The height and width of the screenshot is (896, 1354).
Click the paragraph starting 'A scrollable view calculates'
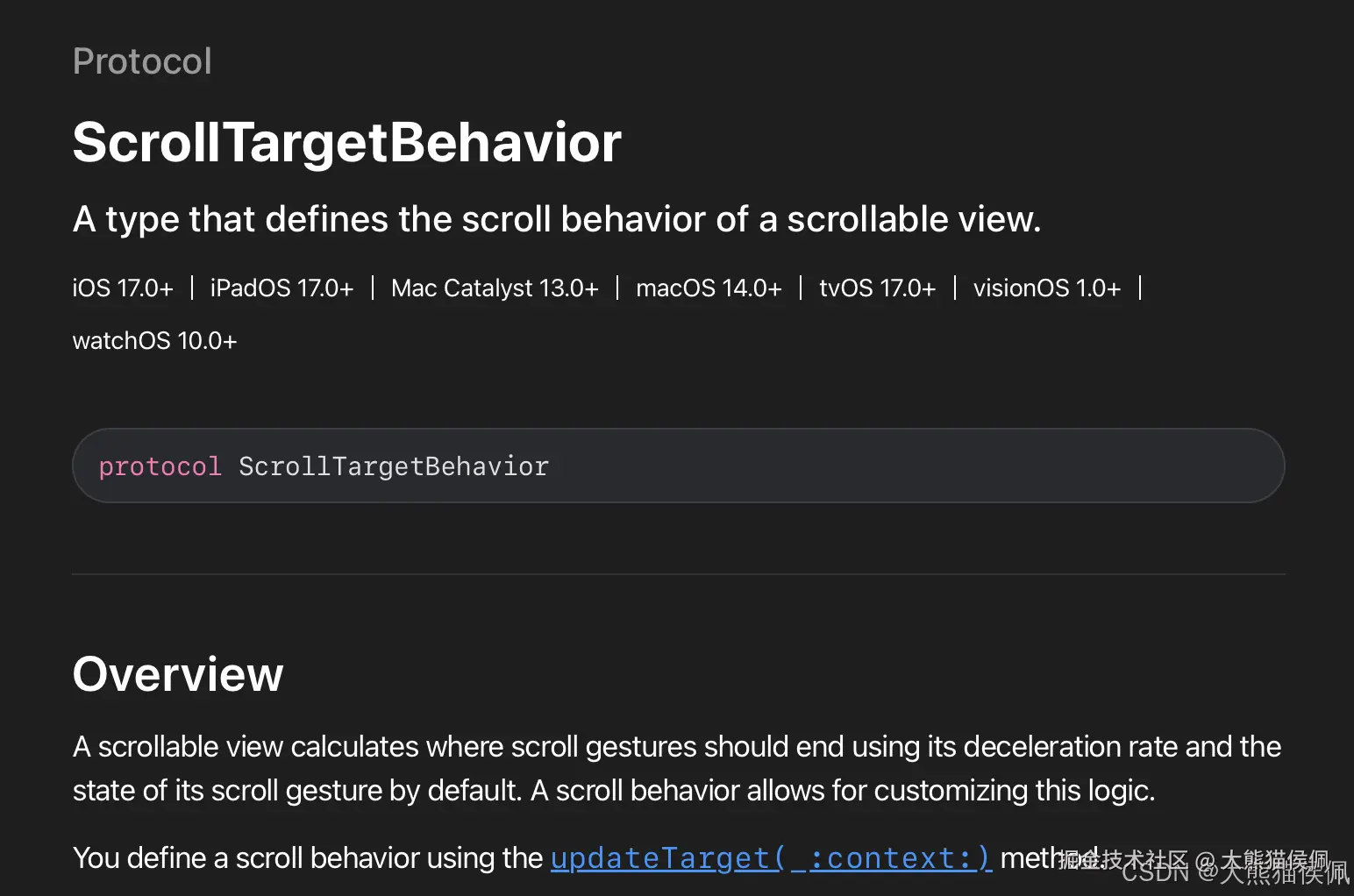(x=677, y=769)
